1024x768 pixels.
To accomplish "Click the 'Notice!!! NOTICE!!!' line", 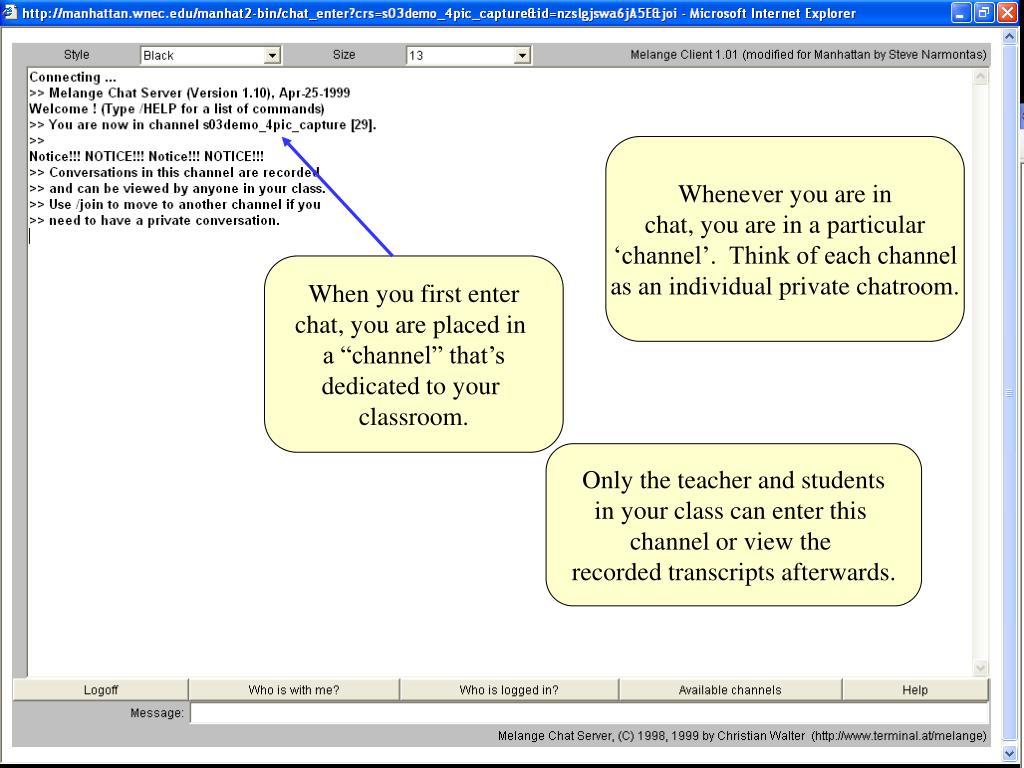I will coord(146,157).
